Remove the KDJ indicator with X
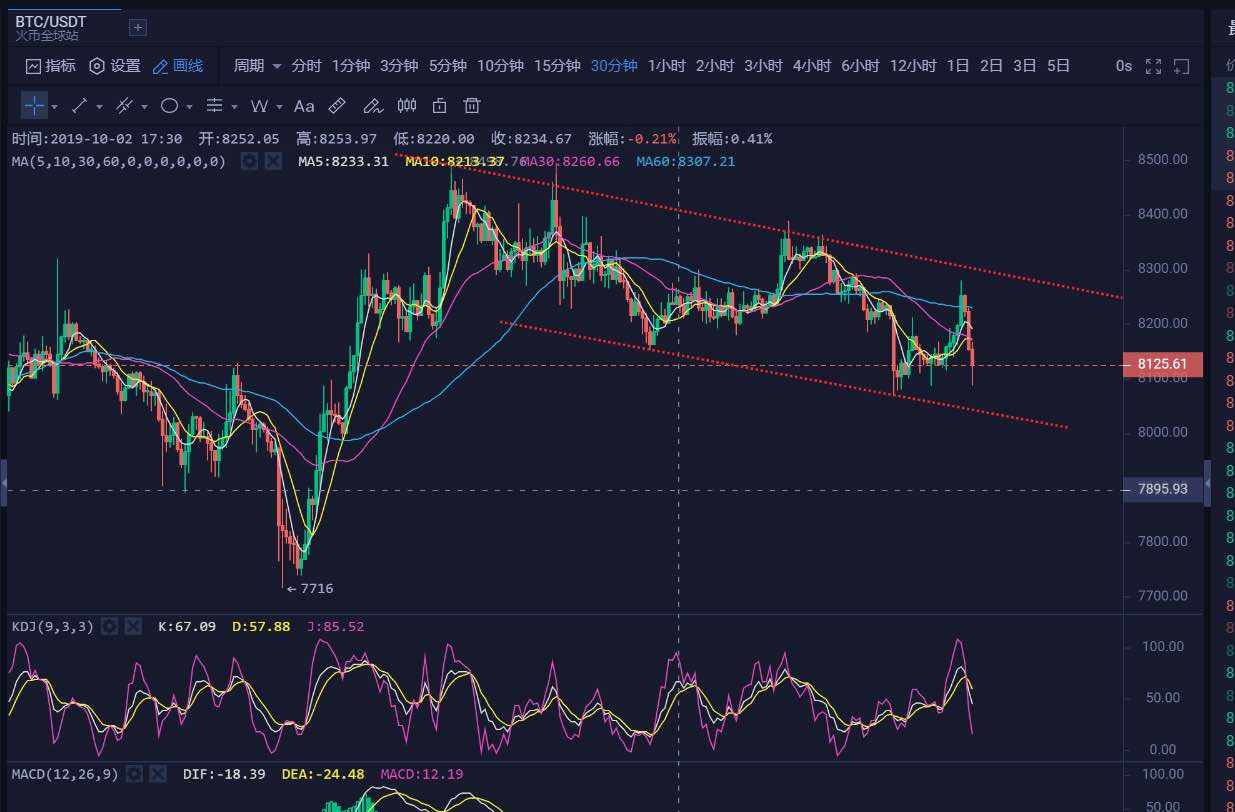The height and width of the screenshot is (812, 1235). [132, 627]
